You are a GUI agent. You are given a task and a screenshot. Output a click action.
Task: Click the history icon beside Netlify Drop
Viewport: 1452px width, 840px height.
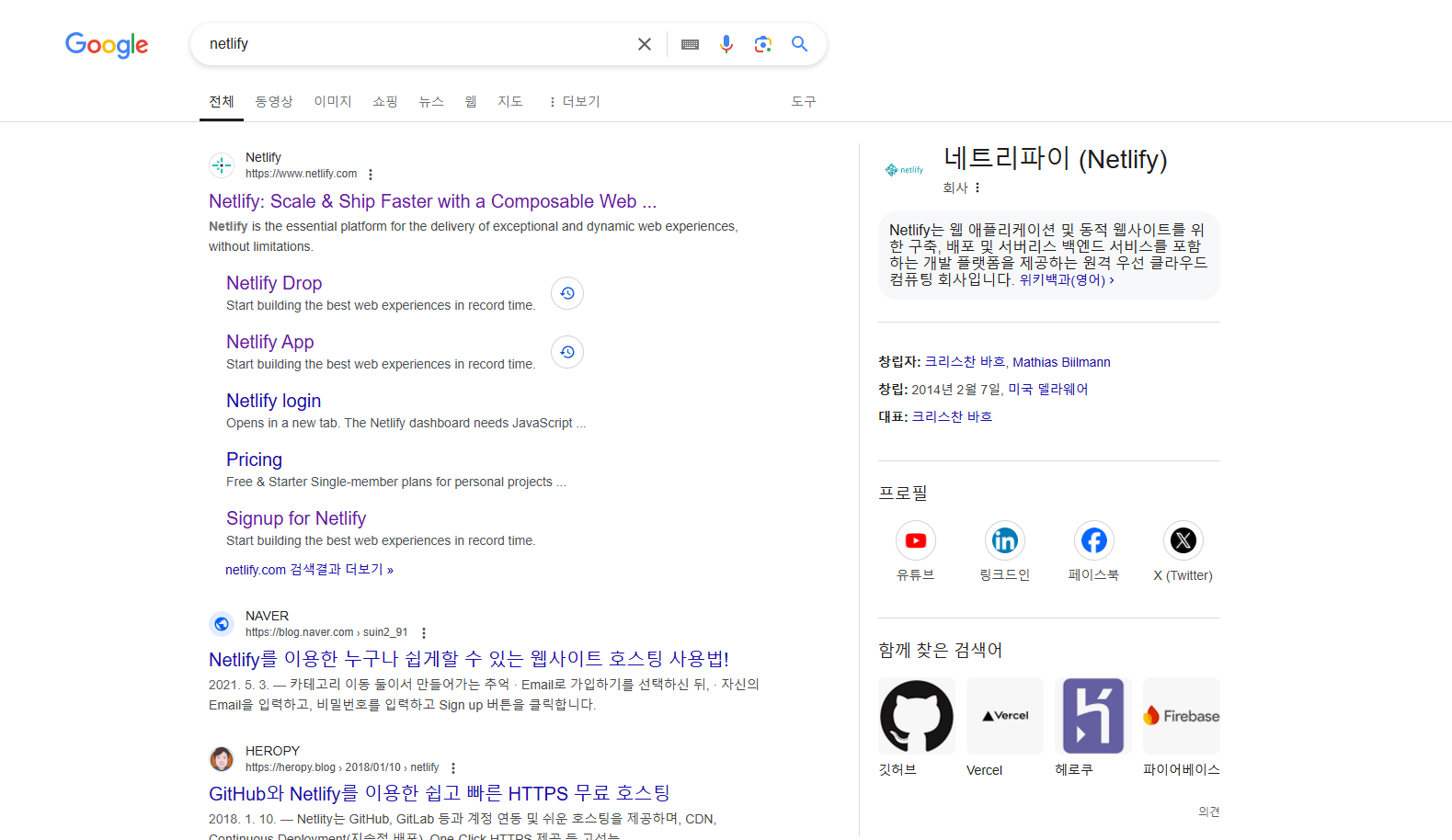(567, 293)
